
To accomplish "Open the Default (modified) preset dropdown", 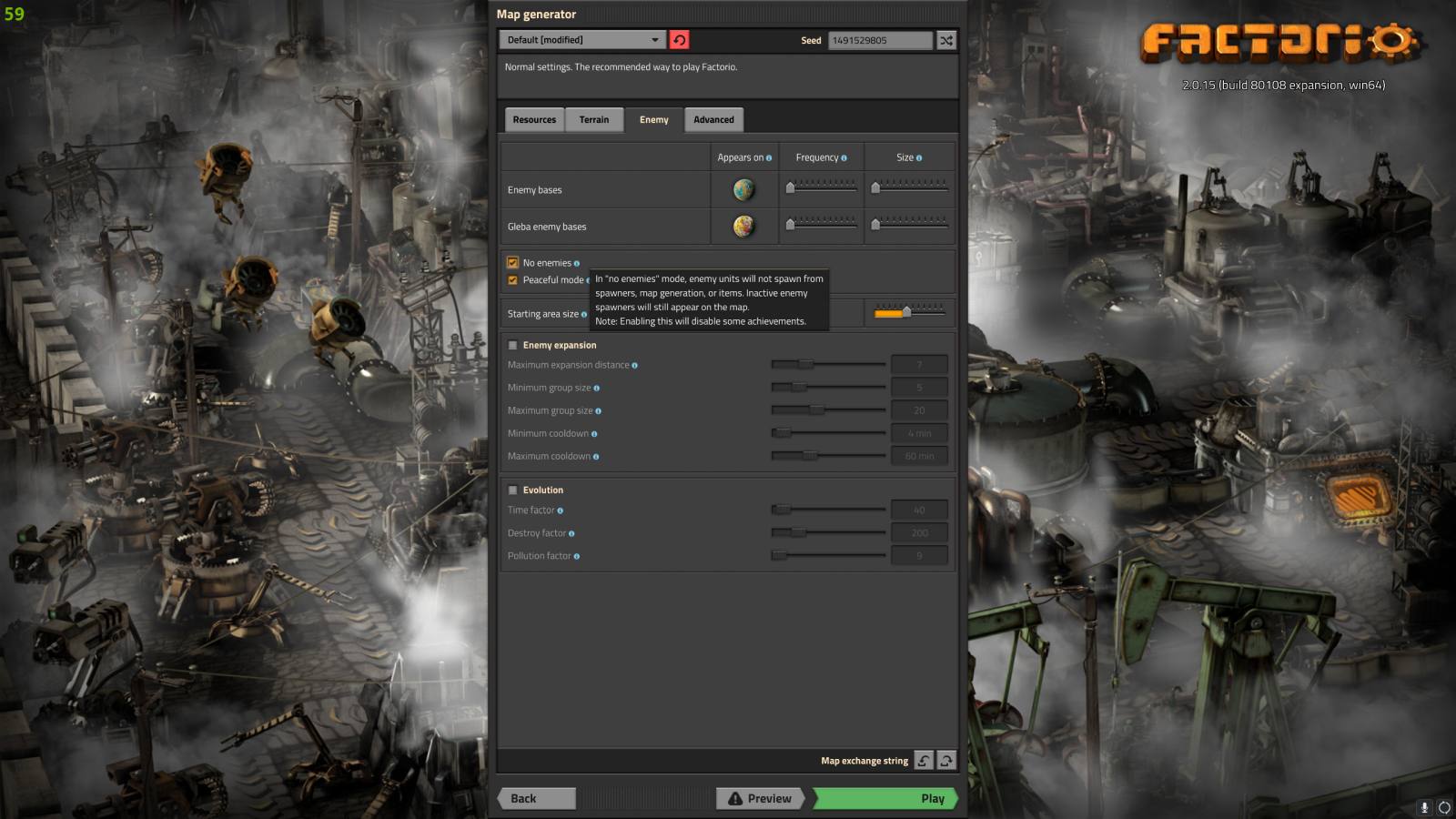I will [x=582, y=40].
